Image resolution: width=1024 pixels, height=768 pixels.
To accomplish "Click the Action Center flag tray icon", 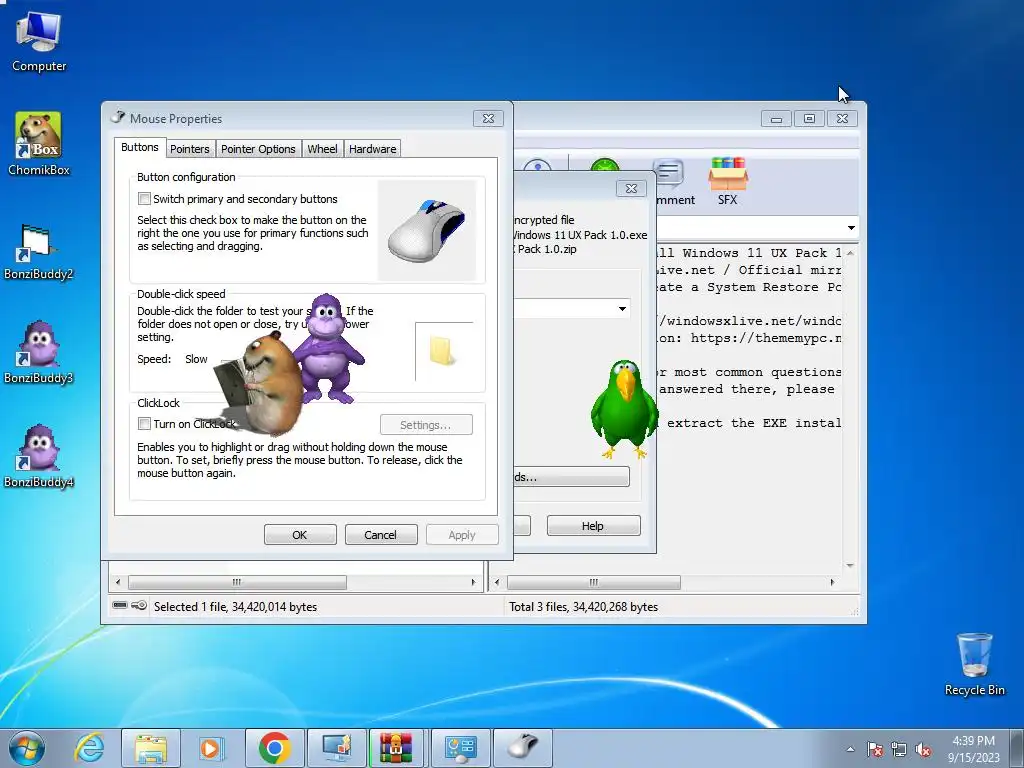I will (x=875, y=750).
